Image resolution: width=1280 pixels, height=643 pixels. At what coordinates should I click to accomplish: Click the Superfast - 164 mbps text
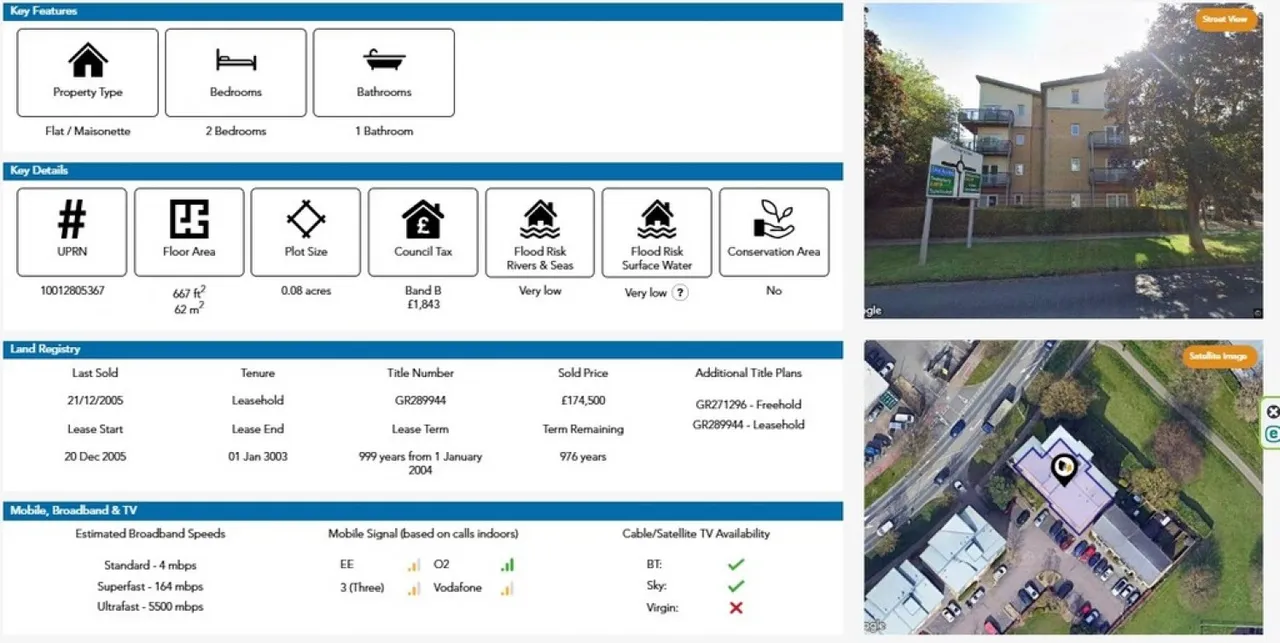tap(150, 586)
